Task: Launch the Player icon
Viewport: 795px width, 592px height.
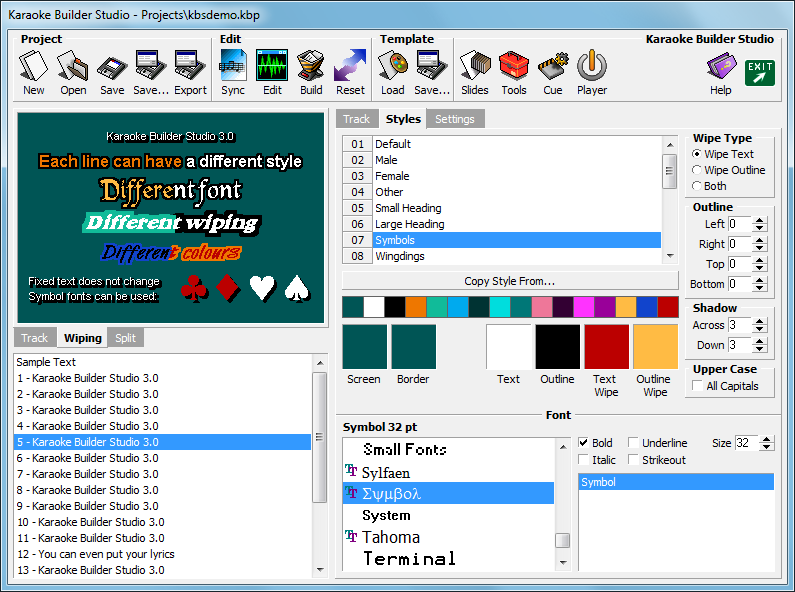Action: point(592,73)
